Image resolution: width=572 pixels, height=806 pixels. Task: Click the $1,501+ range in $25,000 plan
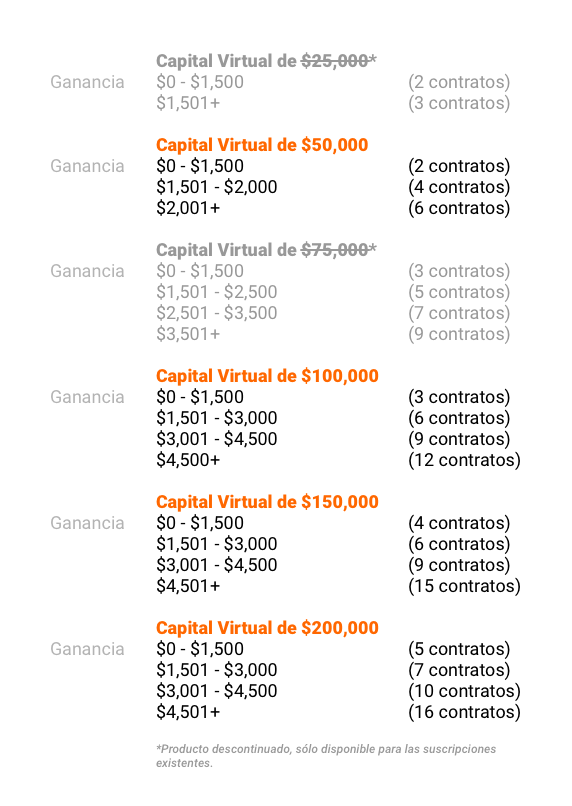(188, 103)
